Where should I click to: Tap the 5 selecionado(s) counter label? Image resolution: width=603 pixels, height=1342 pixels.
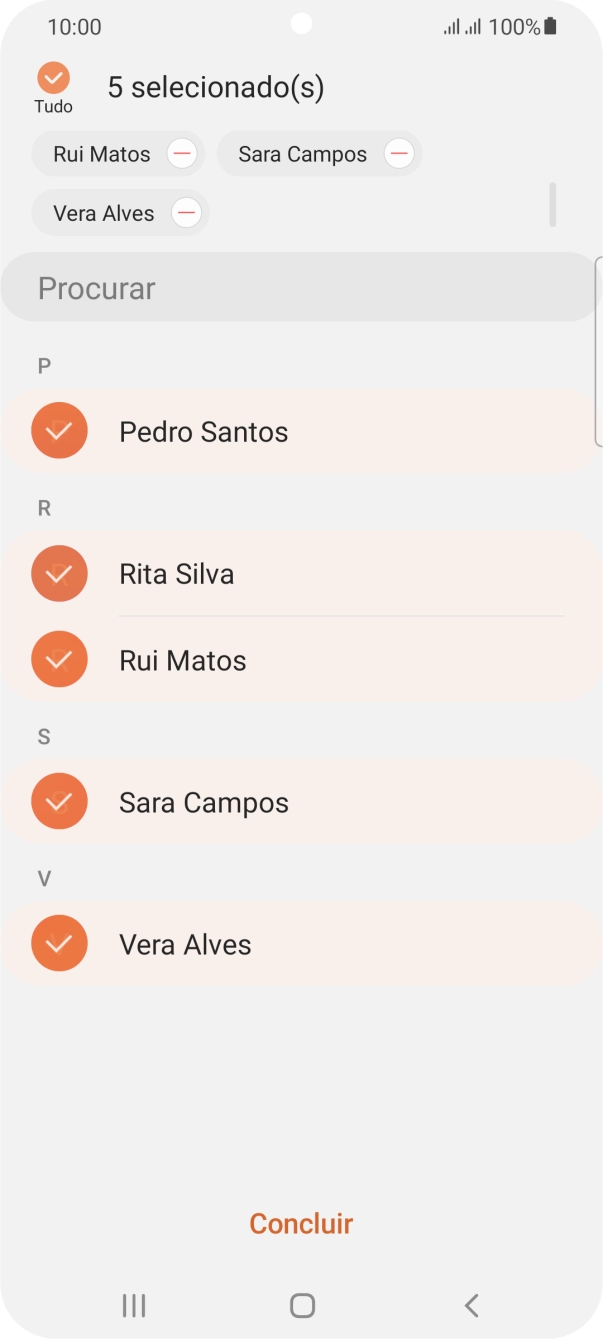[x=215, y=87]
